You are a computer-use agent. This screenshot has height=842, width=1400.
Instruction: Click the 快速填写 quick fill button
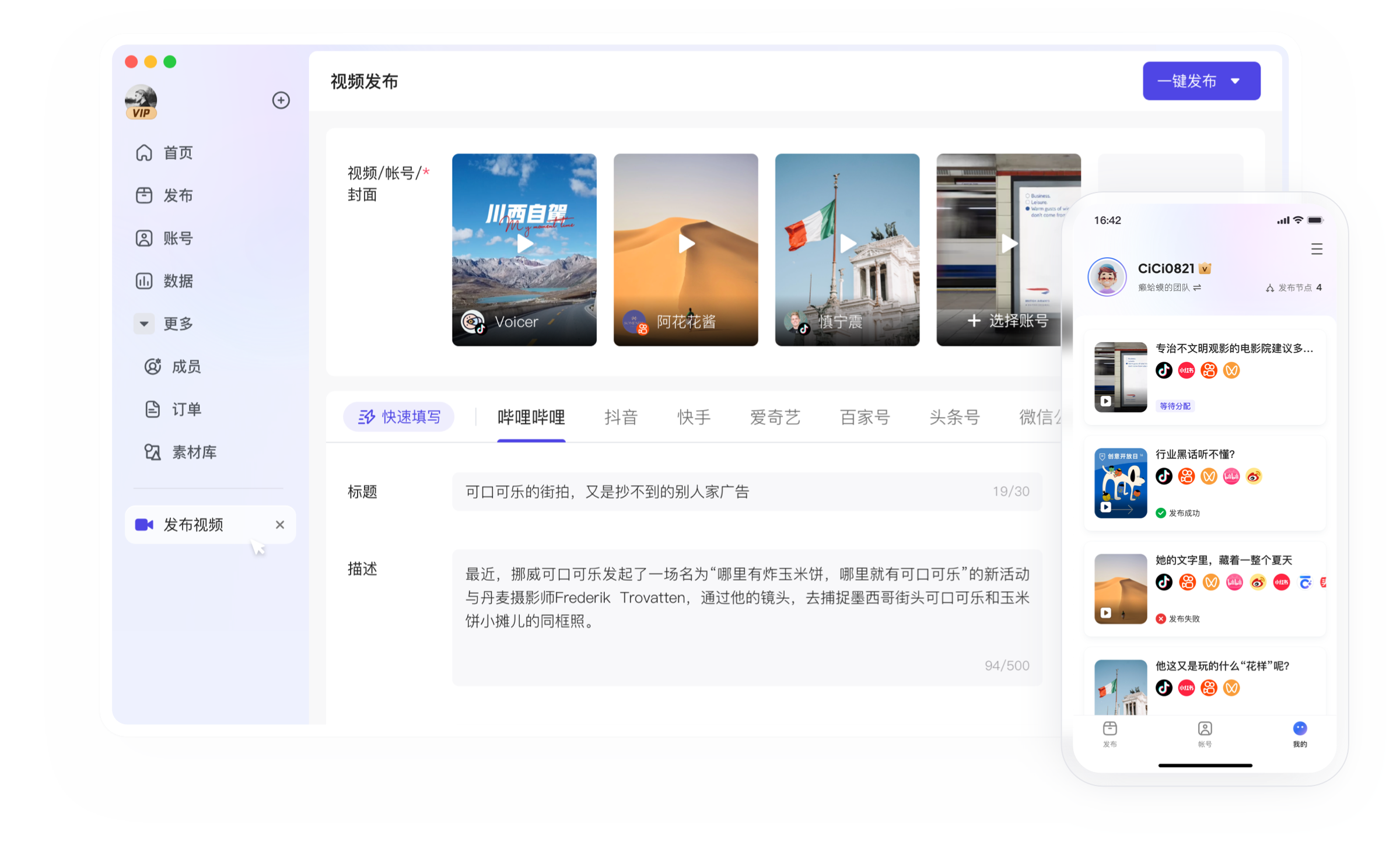coord(399,417)
